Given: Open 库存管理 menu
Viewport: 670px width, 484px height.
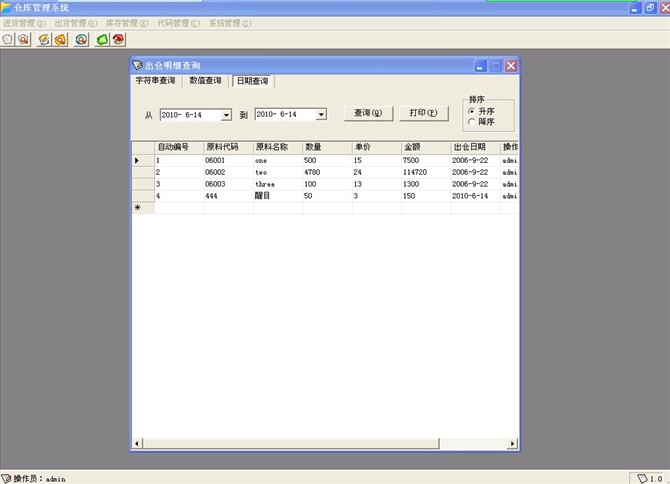Looking at the screenshot, I should point(127,23).
